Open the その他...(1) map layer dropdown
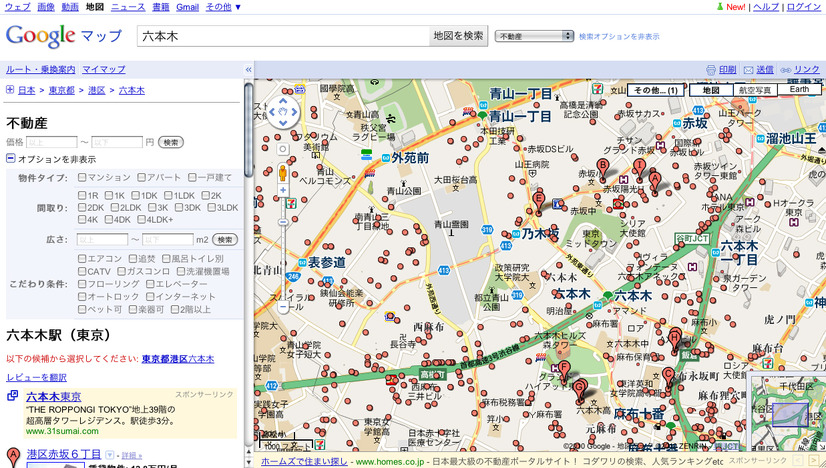This screenshot has height=468, width=826. pyautogui.click(x=655, y=90)
